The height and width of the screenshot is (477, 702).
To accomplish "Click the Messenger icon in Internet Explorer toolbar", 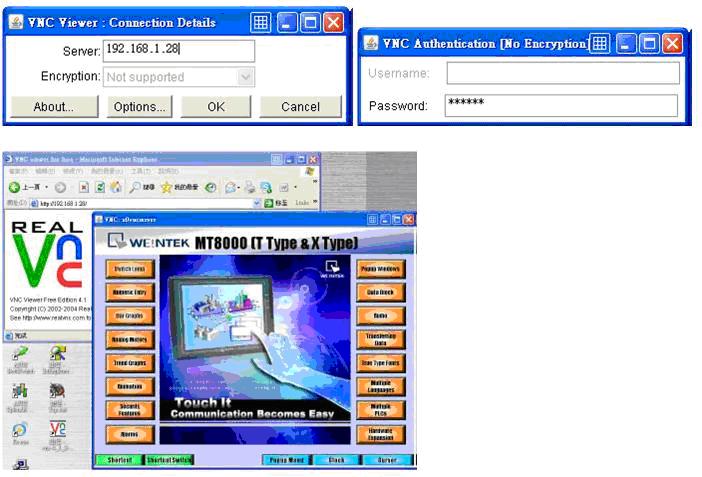I will 266,187.
